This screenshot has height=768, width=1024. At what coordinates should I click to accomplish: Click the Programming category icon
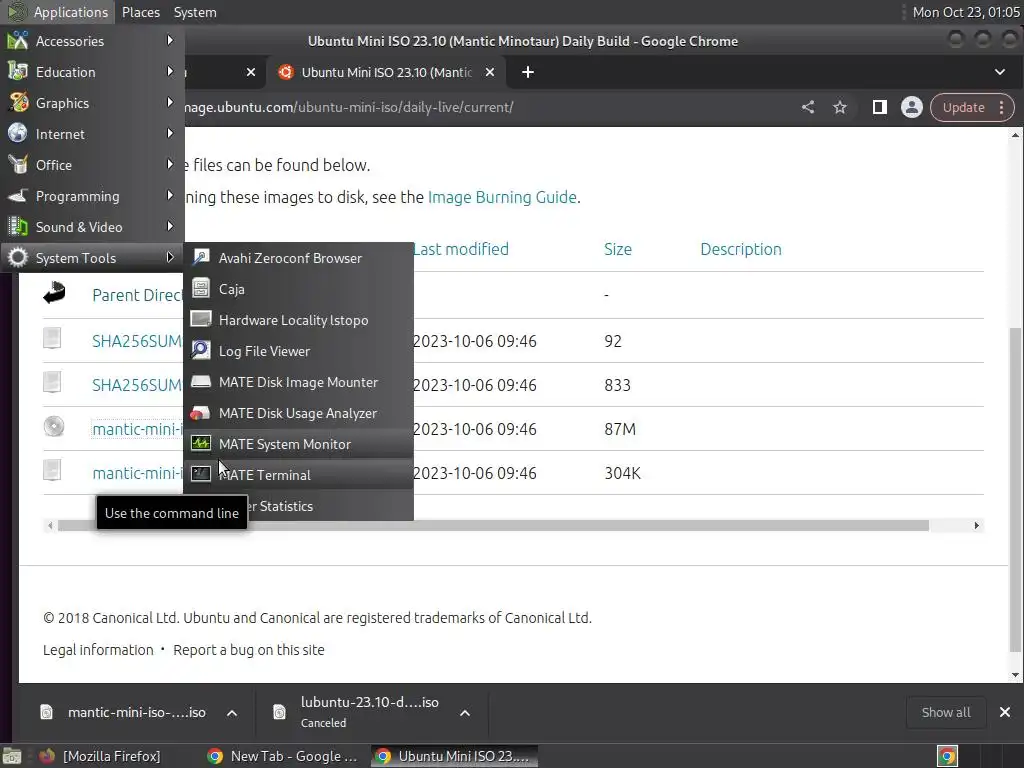[18, 196]
